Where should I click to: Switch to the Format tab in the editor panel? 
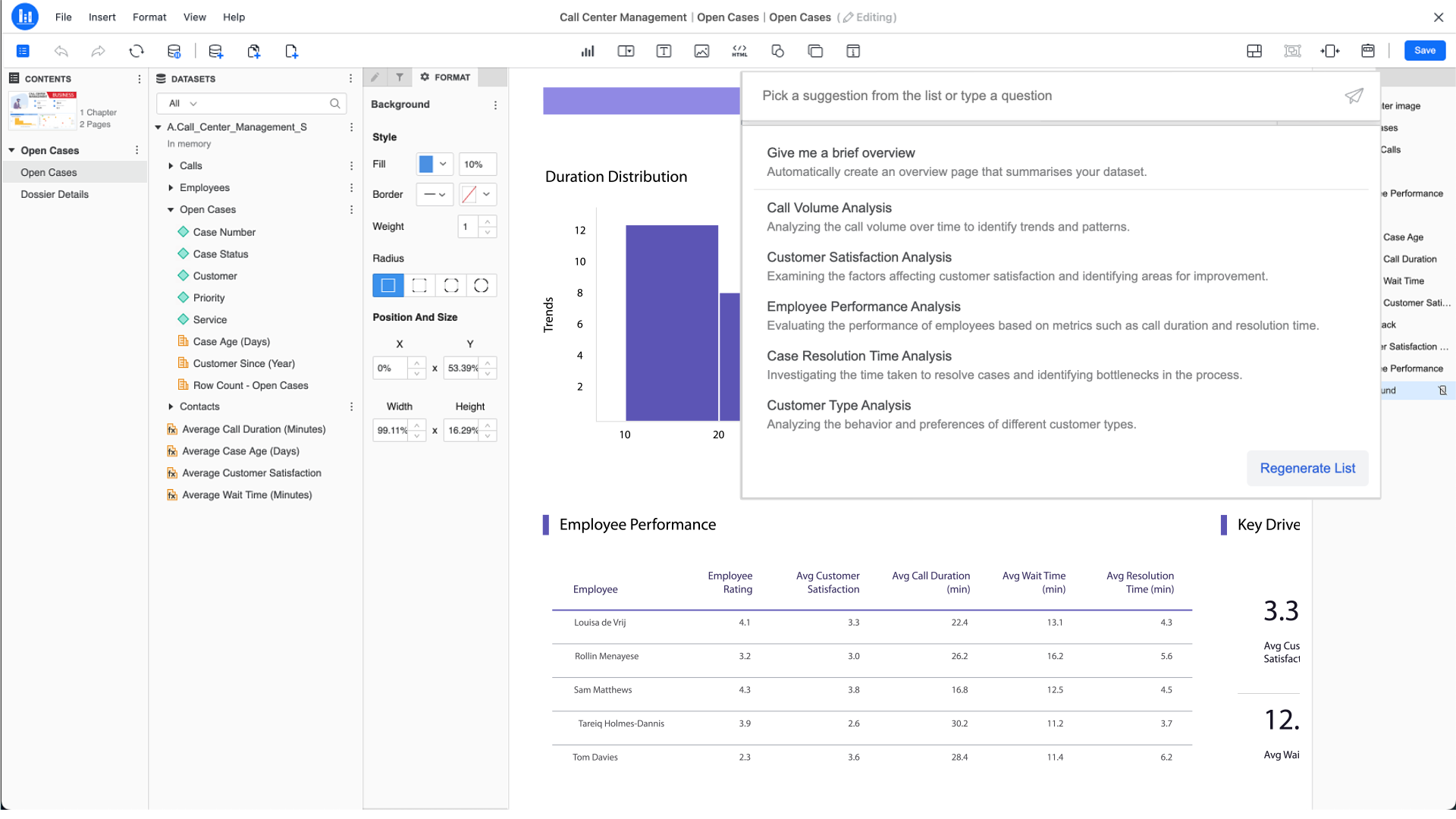446,77
